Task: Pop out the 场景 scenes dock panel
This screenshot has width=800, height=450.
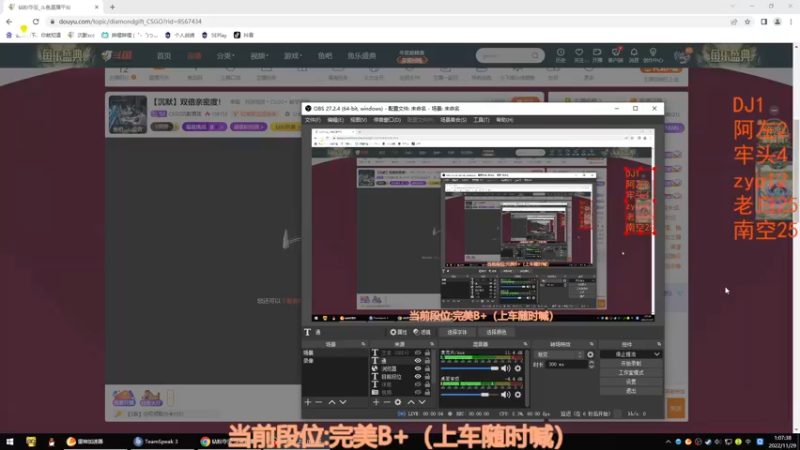Action: (x=363, y=344)
